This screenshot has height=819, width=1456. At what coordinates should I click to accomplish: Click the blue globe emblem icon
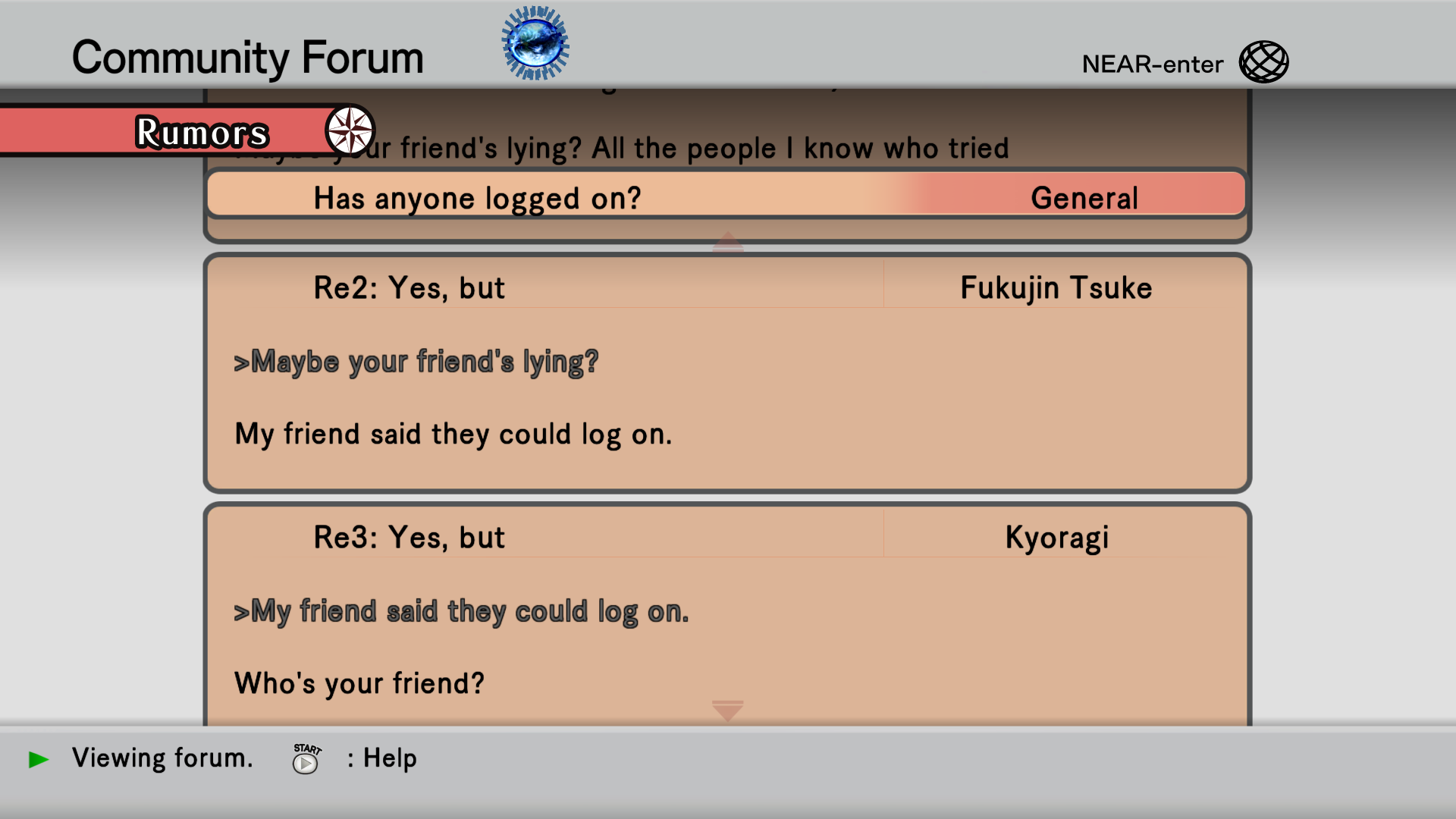(x=535, y=43)
